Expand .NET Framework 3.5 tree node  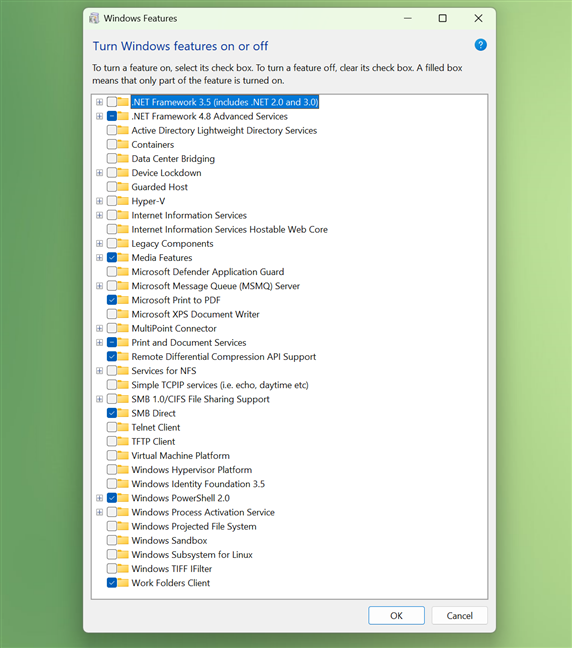100,102
